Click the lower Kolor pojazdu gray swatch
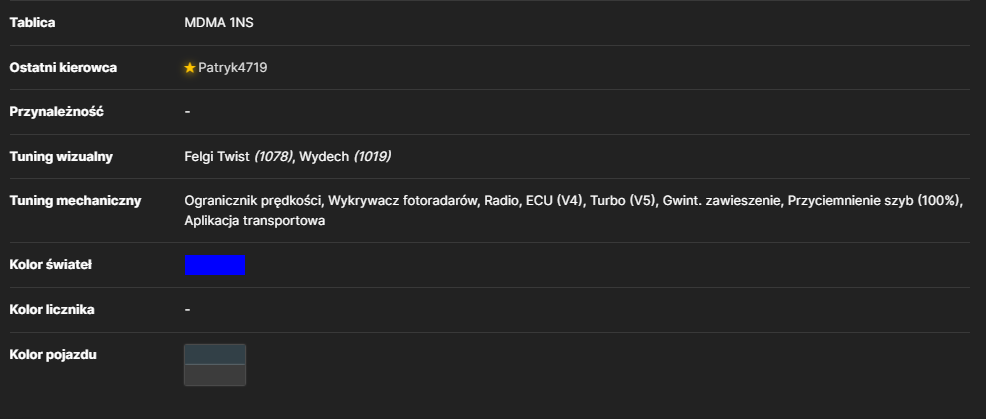986x419 pixels. pyautogui.click(x=214, y=375)
